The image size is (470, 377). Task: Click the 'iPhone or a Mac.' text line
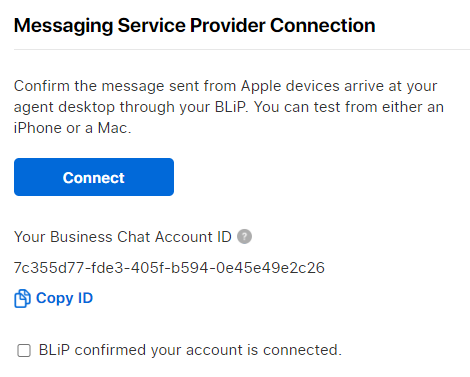pyautogui.click(x=73, y=128)
